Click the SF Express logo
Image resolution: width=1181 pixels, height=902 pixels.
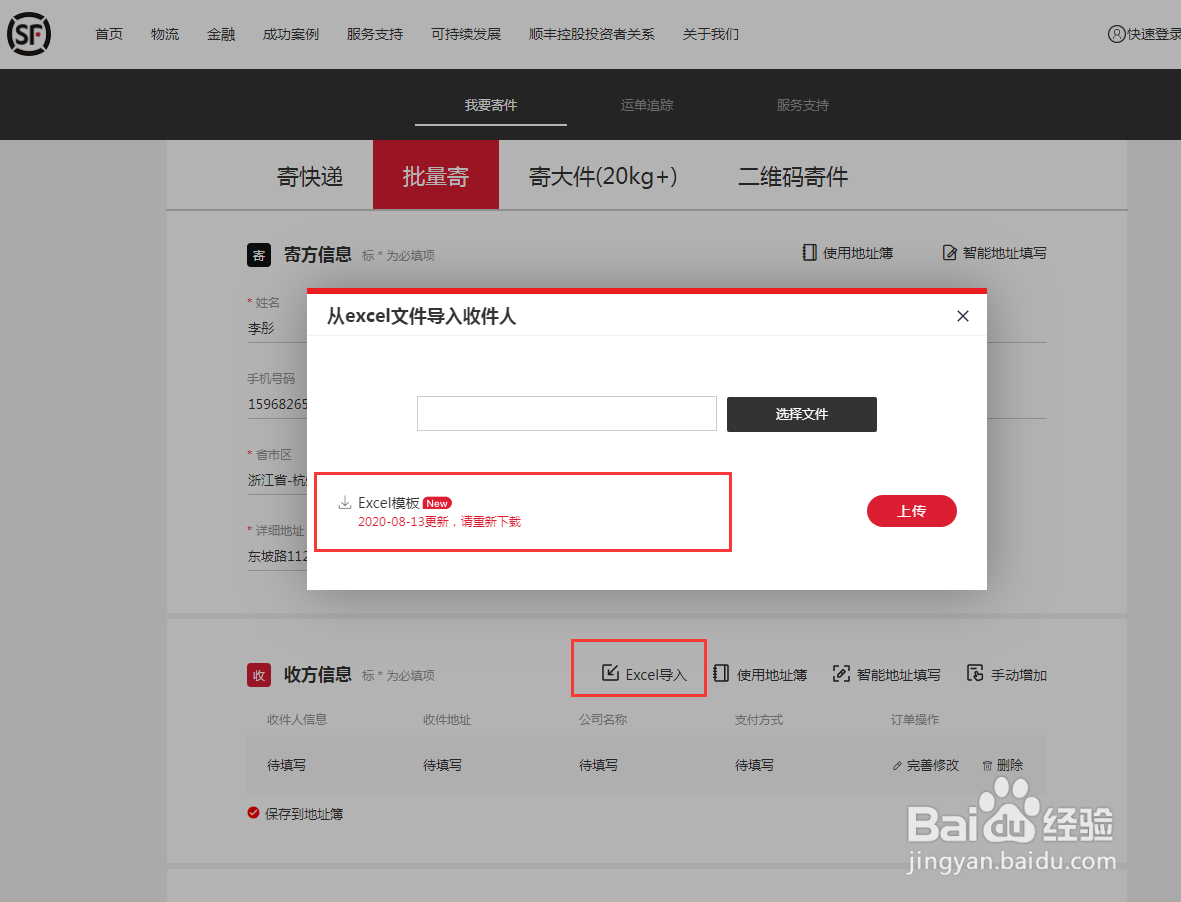pyautogui.click(x=29, y=33)
